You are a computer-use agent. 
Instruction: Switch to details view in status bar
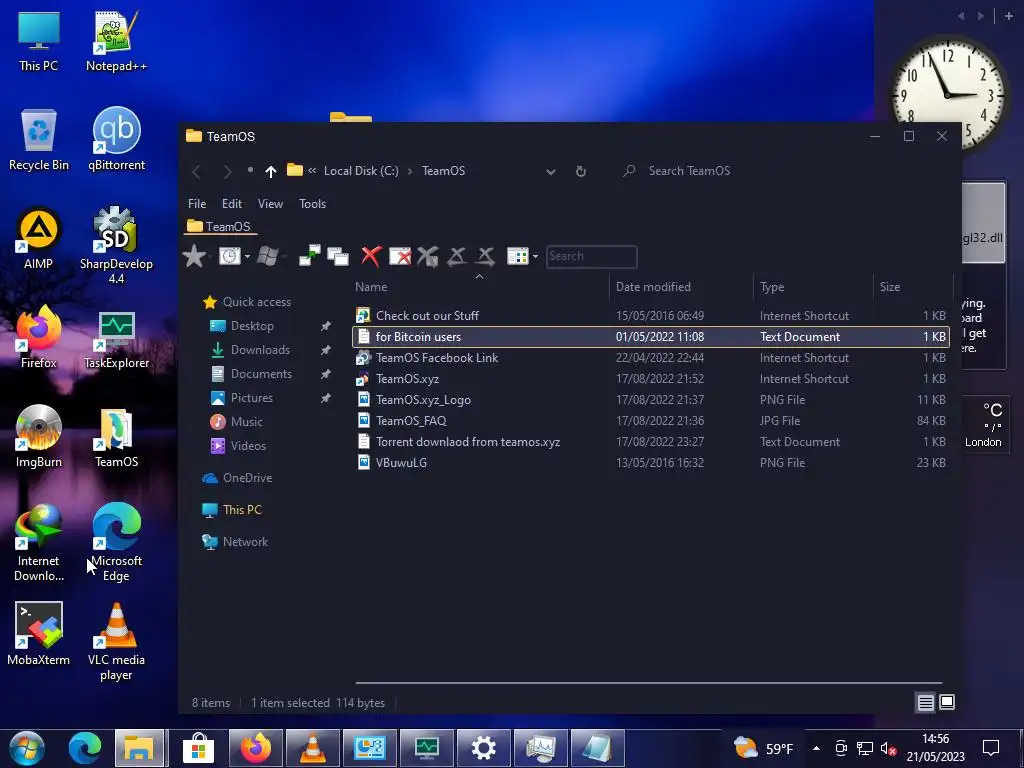pyautogui.click(x=925, y=703)
